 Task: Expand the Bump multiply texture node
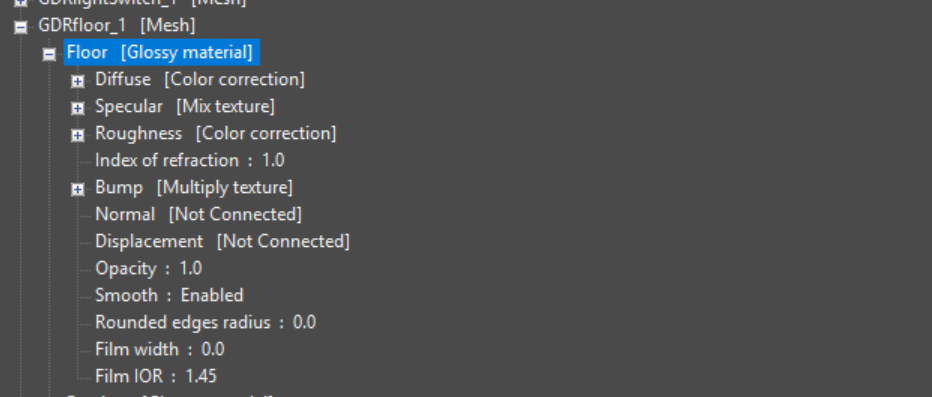[78, 189]
